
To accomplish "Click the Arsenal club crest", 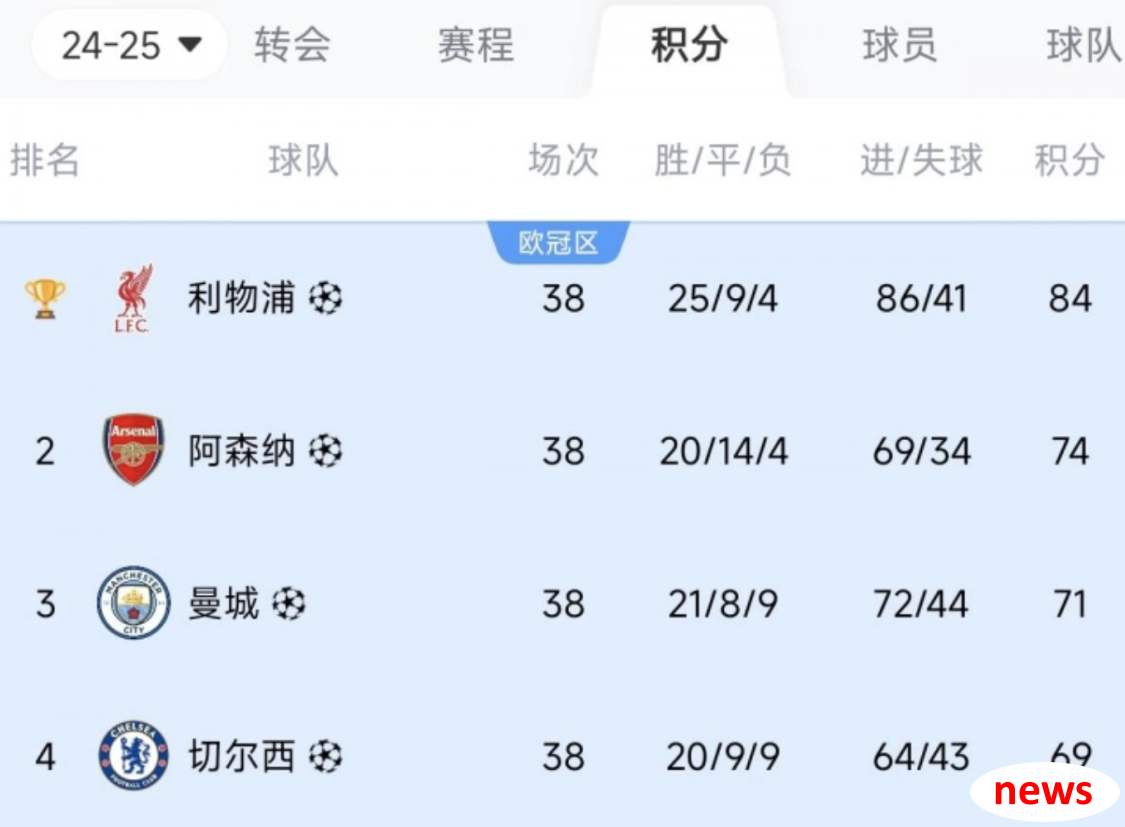I will pos(133,450).
